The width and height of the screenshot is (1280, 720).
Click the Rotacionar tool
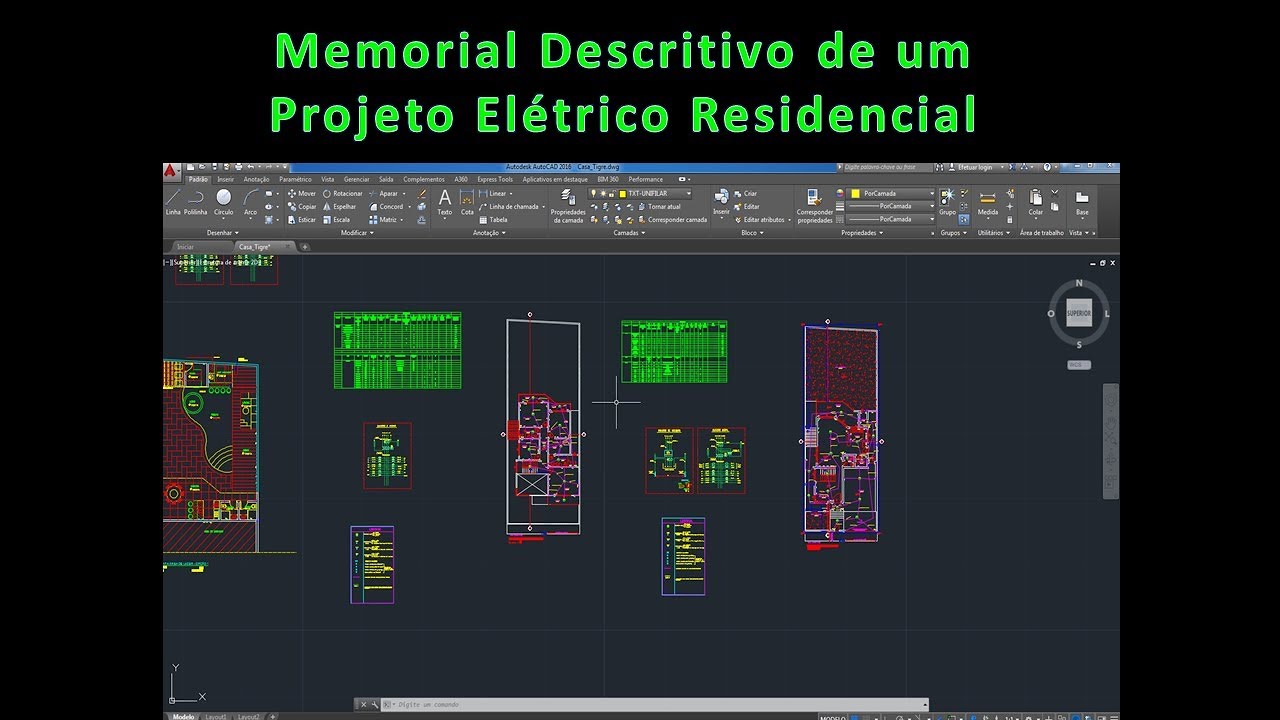coord(342,193)
